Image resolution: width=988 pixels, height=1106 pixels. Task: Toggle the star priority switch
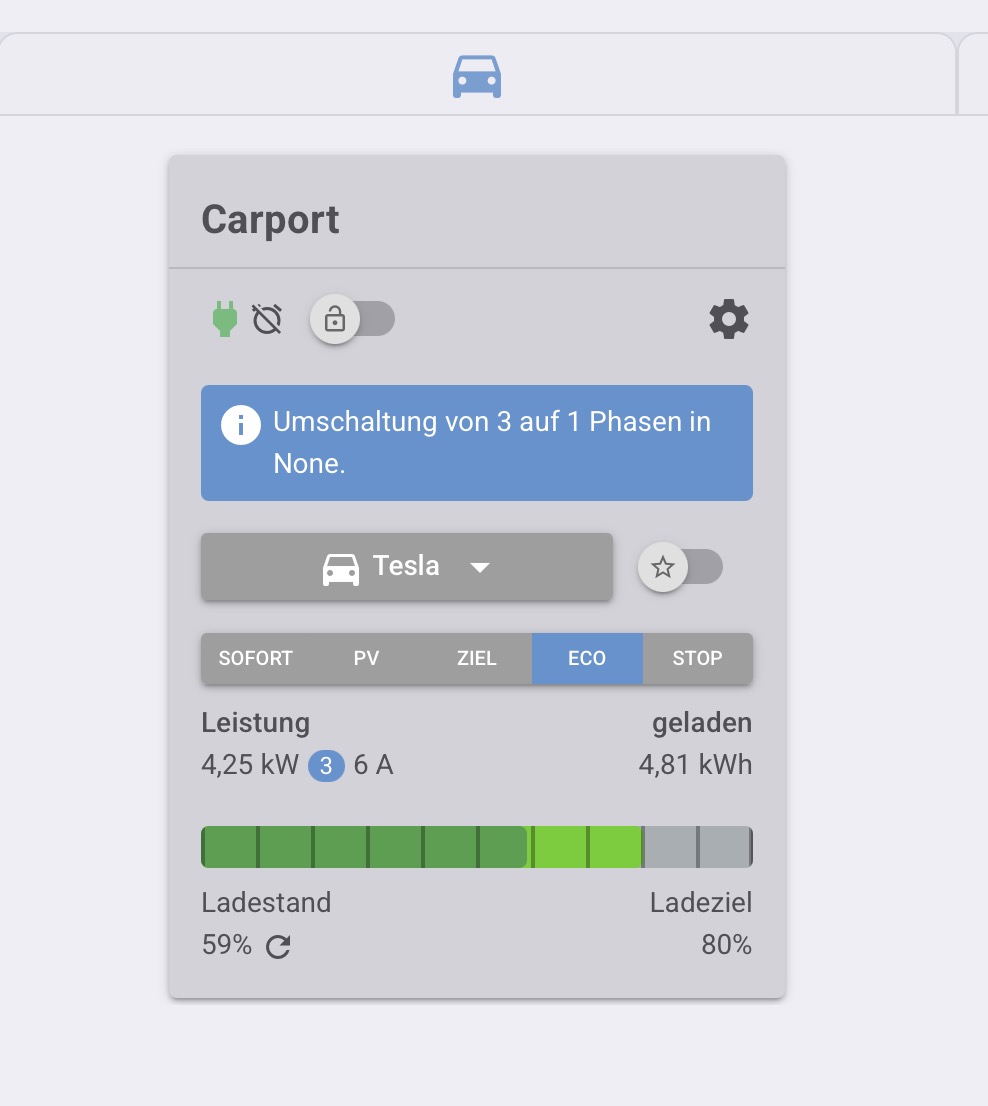680,567
